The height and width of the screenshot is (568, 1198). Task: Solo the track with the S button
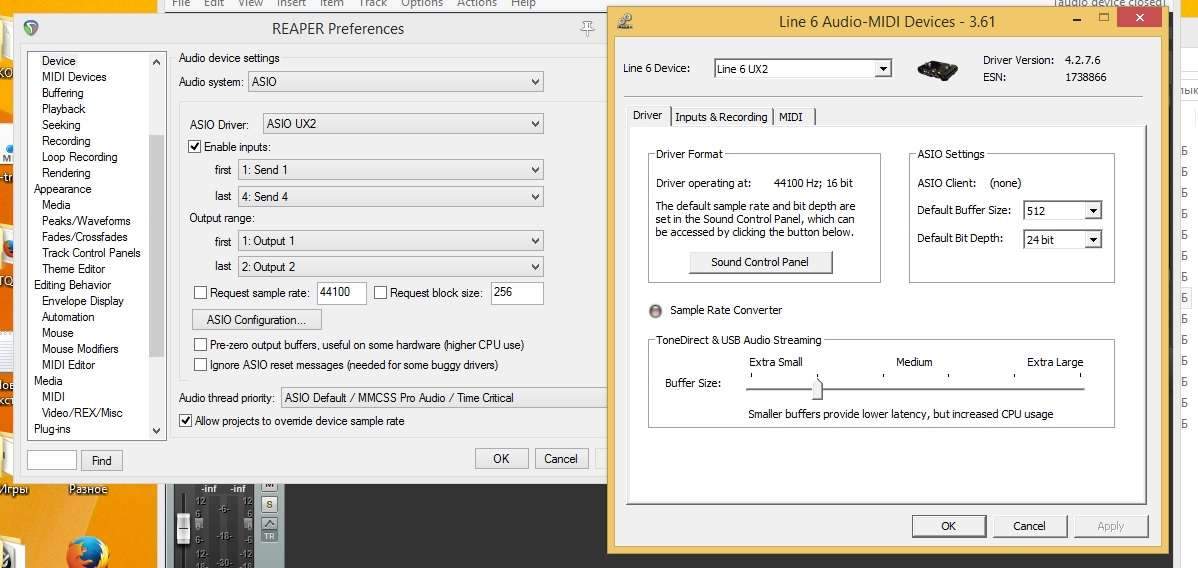[268, 504]
